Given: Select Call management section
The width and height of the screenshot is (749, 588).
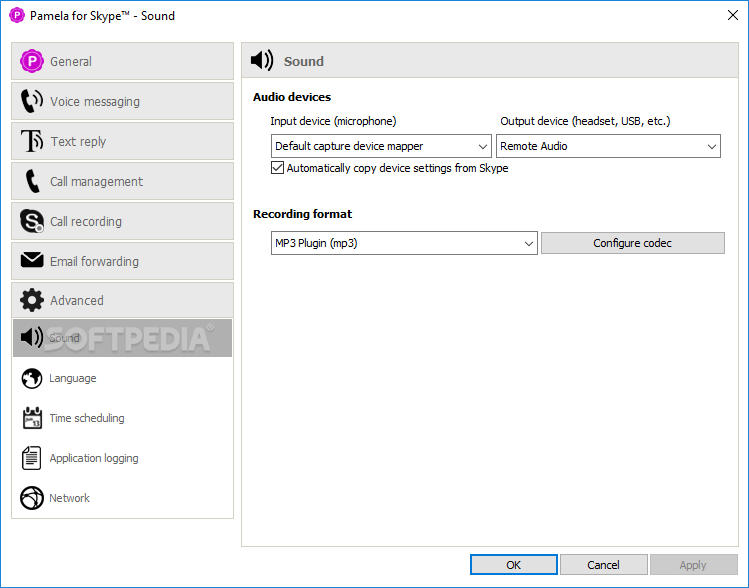Looking at the screenshot, I should [x=122, y=182].
